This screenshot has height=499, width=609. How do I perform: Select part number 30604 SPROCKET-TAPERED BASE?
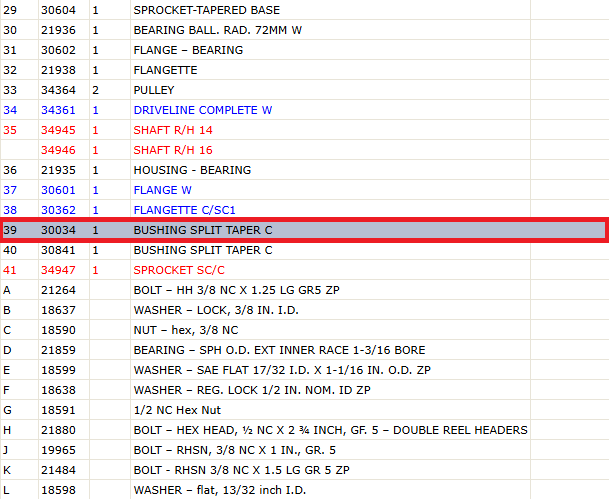tap(58, 10)
